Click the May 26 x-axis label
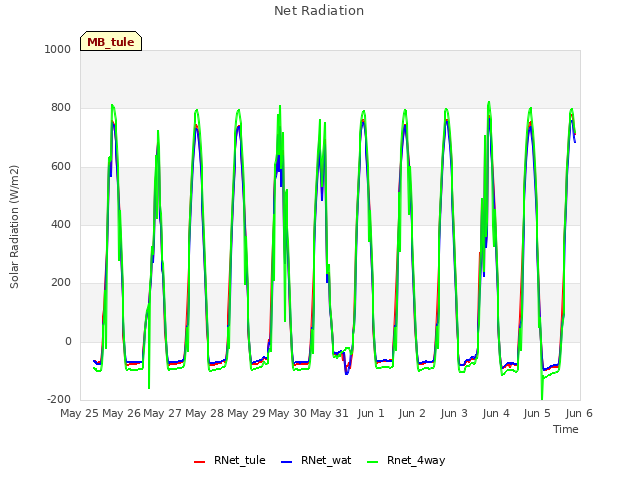The image size is (640, 480). 121,413
